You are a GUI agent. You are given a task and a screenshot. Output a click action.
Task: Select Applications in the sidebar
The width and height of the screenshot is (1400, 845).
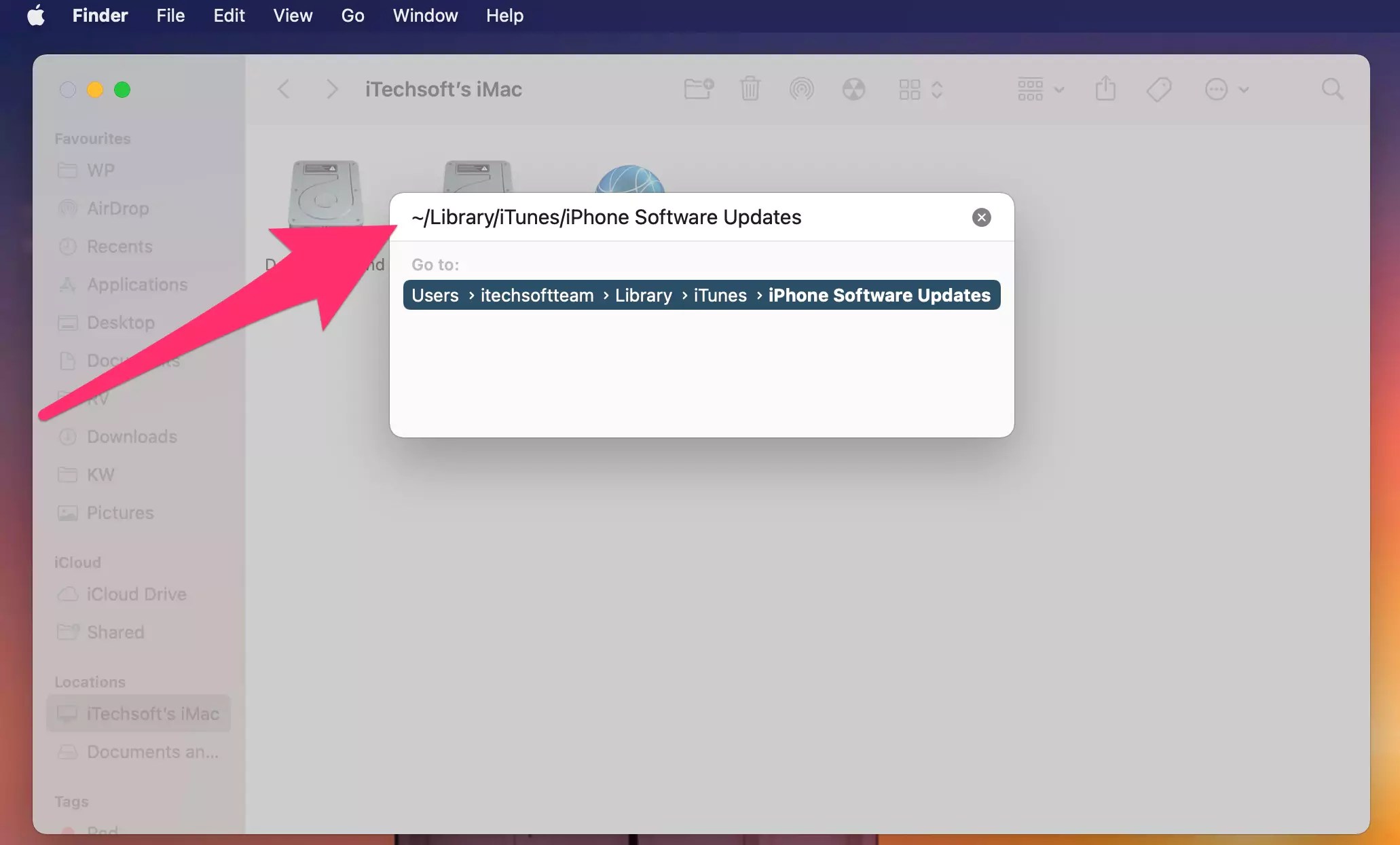[136, 285]
